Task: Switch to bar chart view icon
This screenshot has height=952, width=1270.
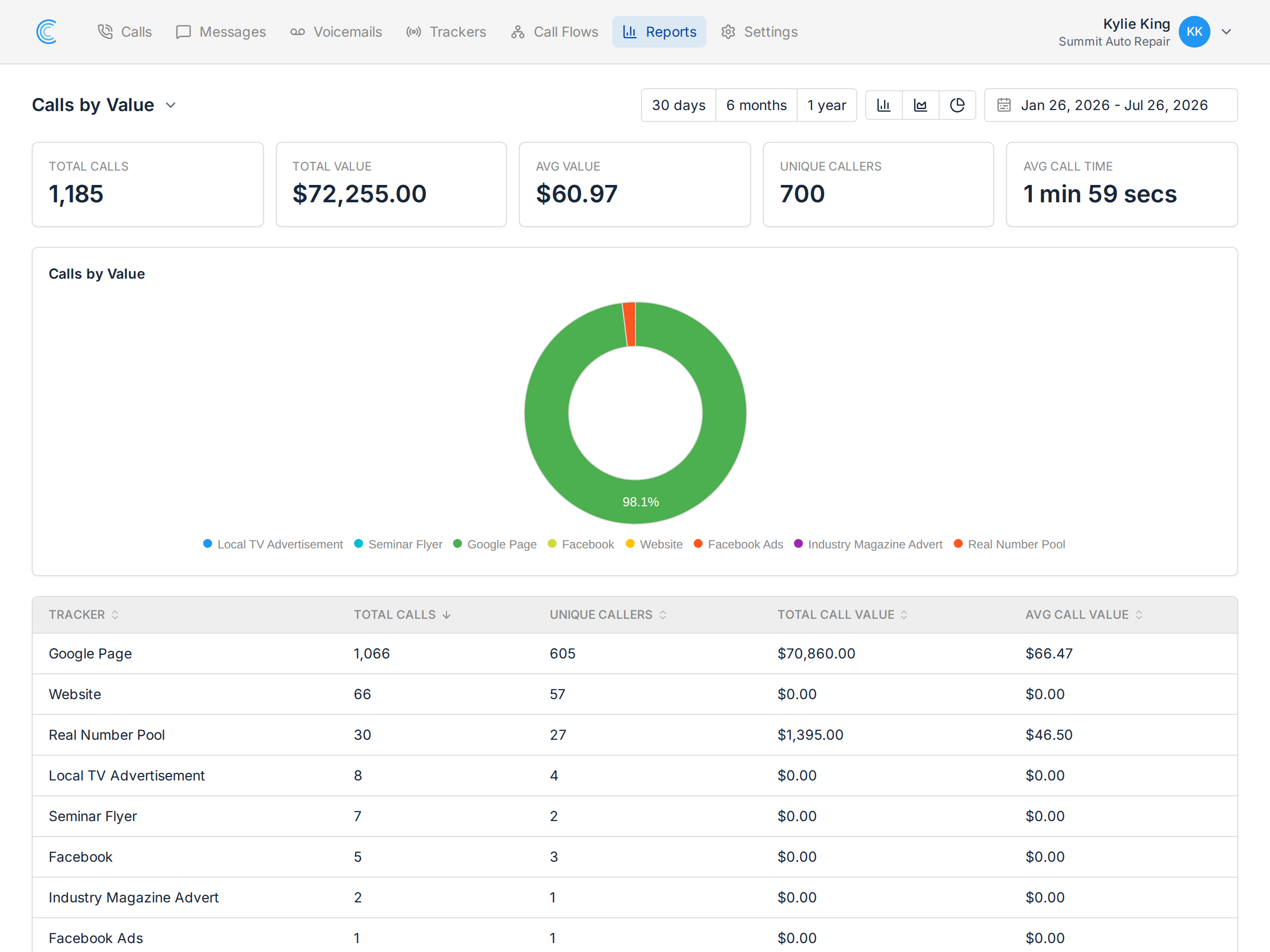Action: click(884, 105)
